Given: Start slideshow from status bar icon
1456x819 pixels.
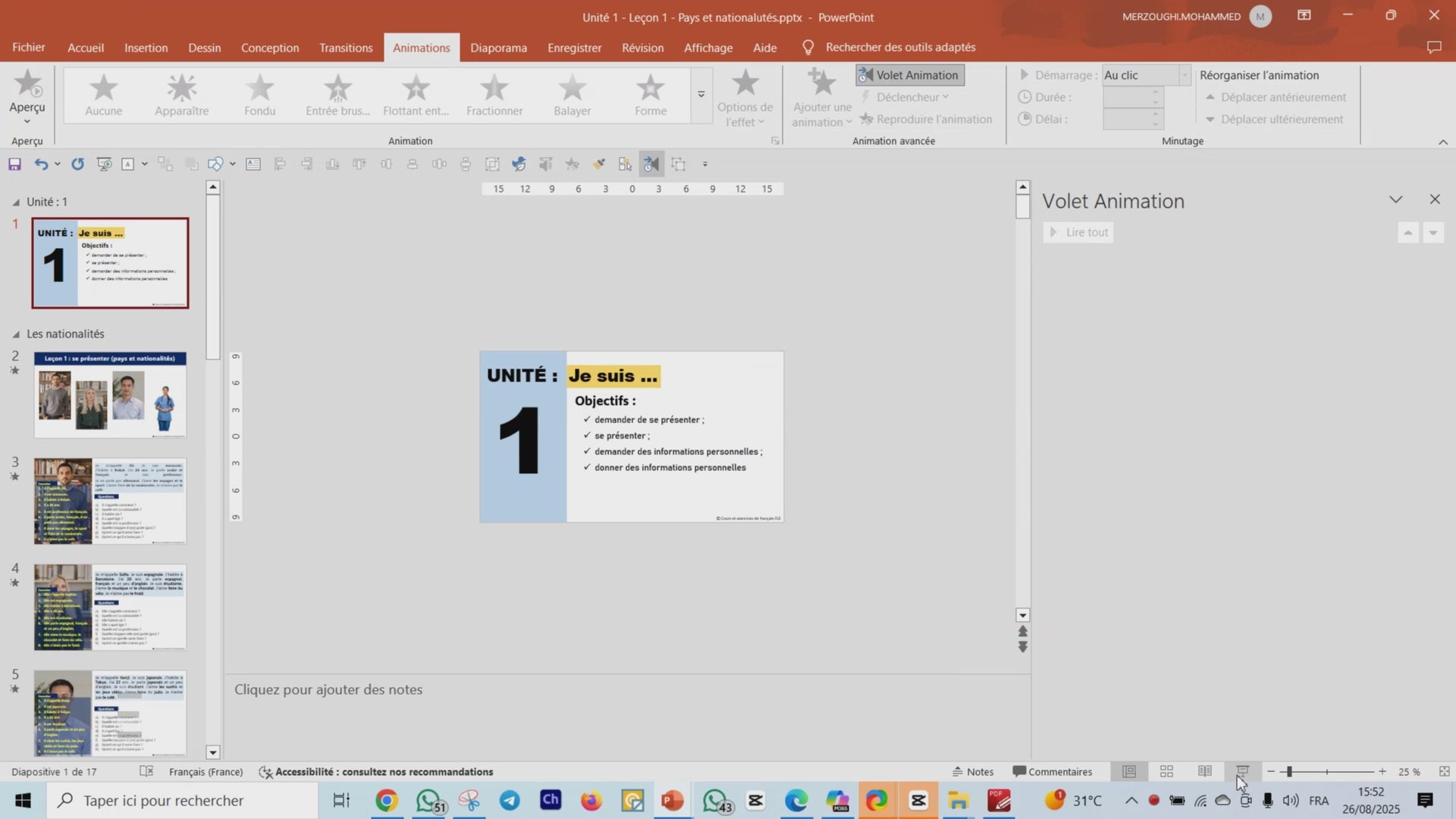Looking at the screenshot, I should 1242,771.
